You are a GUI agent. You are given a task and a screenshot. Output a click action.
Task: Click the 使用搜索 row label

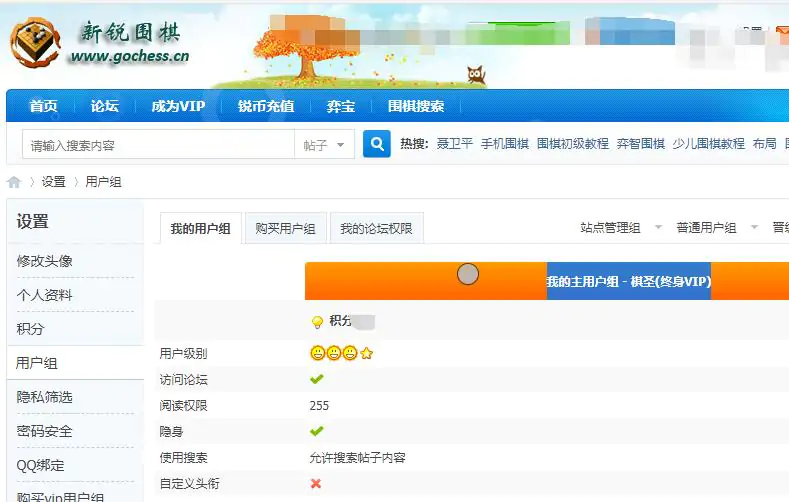coord(183,458)
